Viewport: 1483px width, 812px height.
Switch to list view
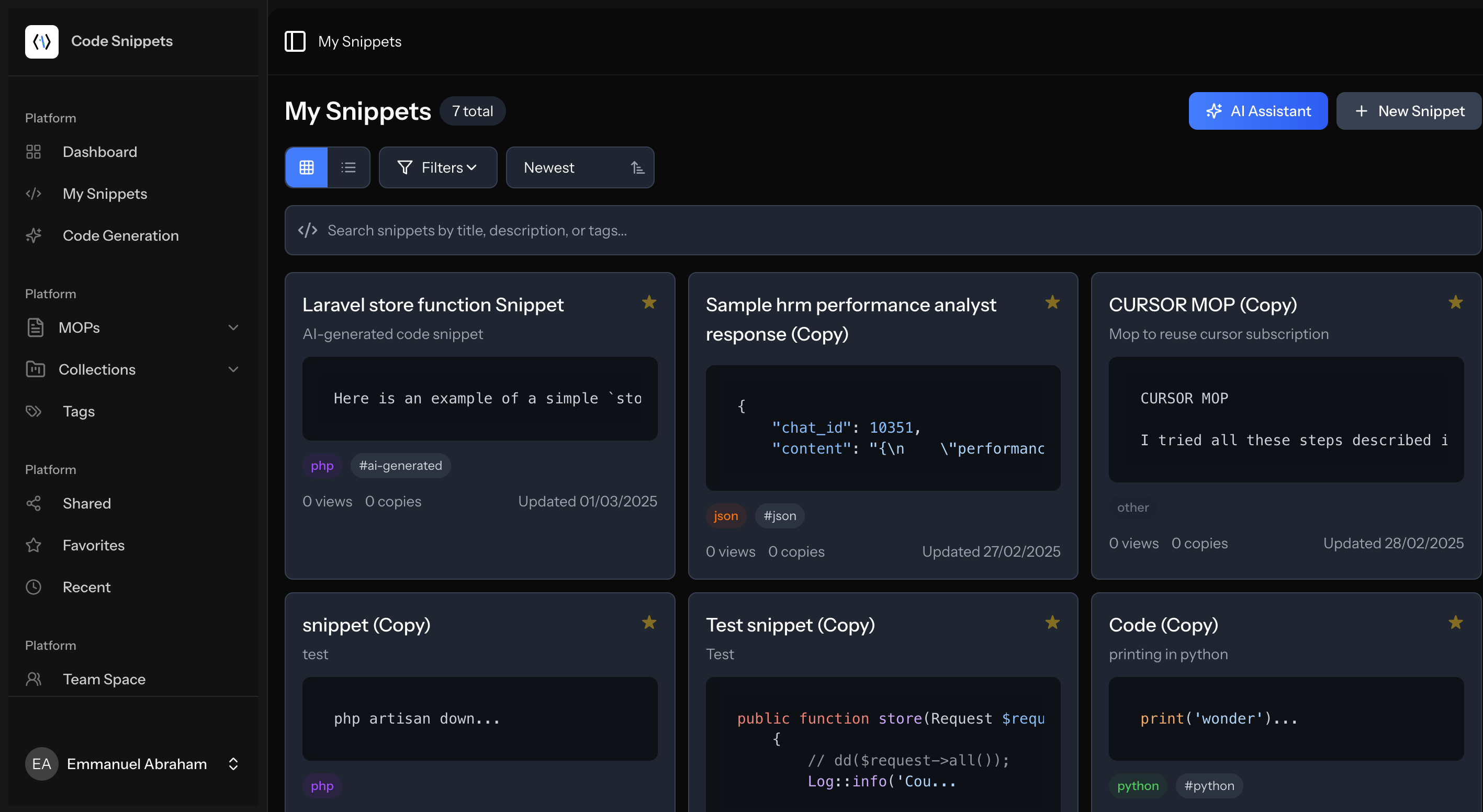(349, 167)
